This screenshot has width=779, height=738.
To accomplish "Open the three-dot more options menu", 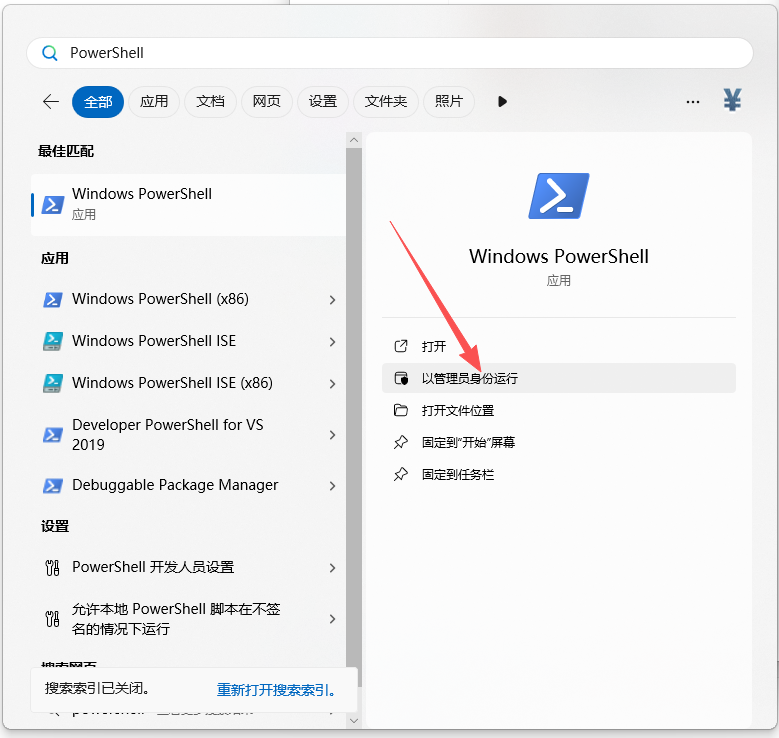I will pos(693,101).
